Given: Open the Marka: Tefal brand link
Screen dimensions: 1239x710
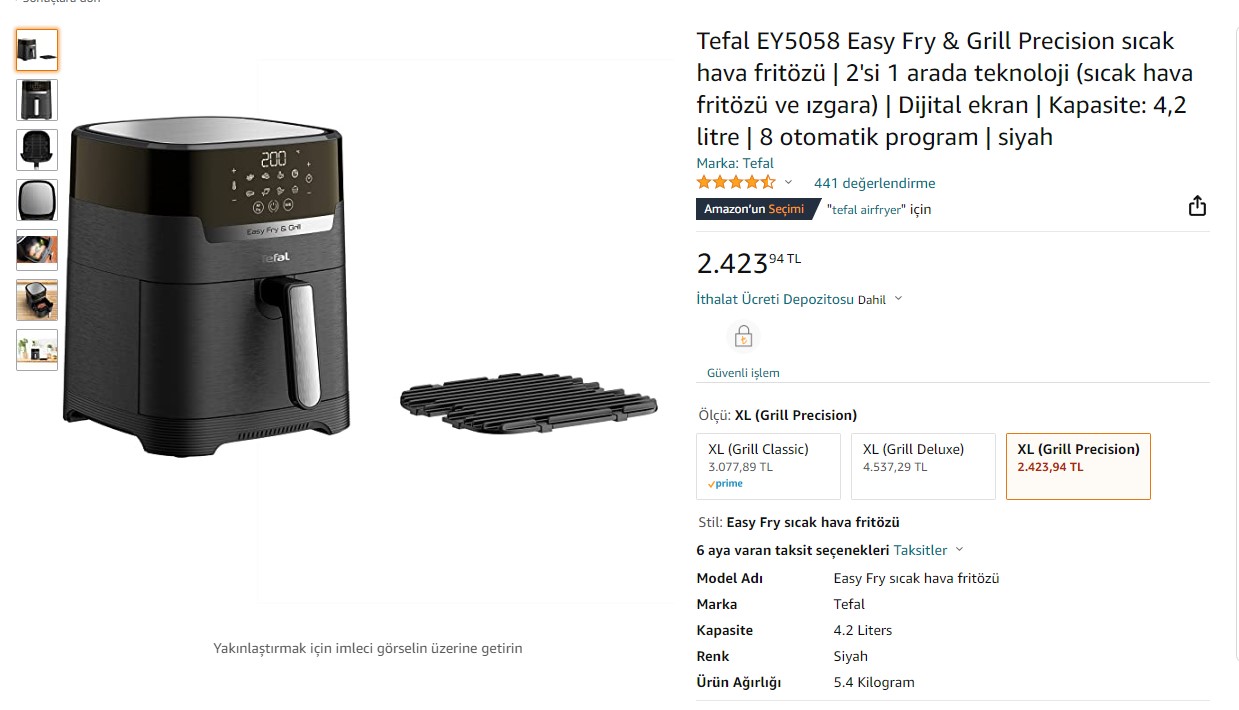Looking at the screenshot, I should pyautogui.click(x=735, y=163).
